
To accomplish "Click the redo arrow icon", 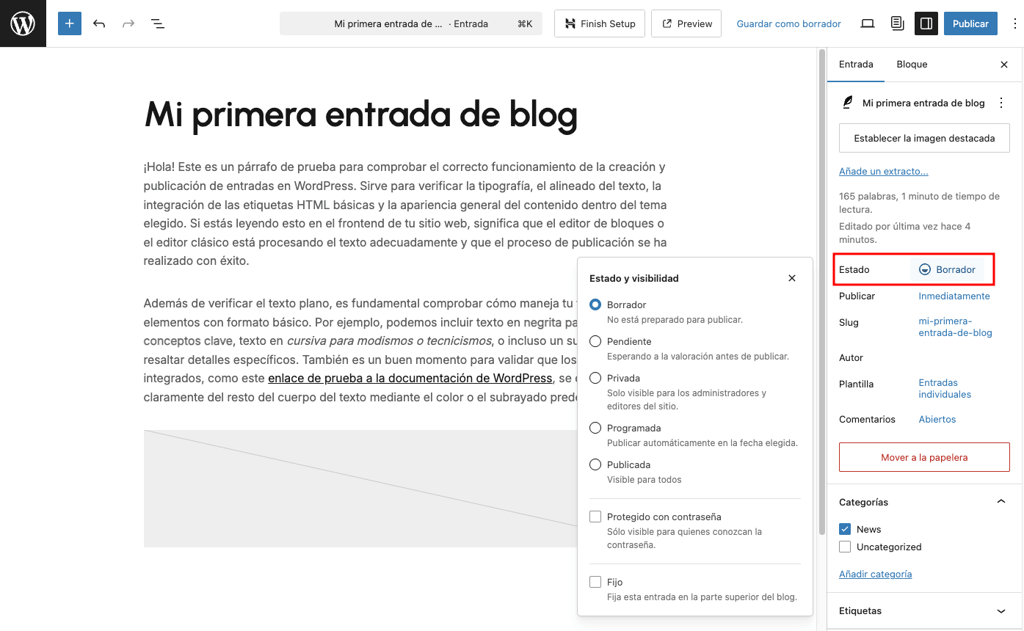I will coord(128,24).
